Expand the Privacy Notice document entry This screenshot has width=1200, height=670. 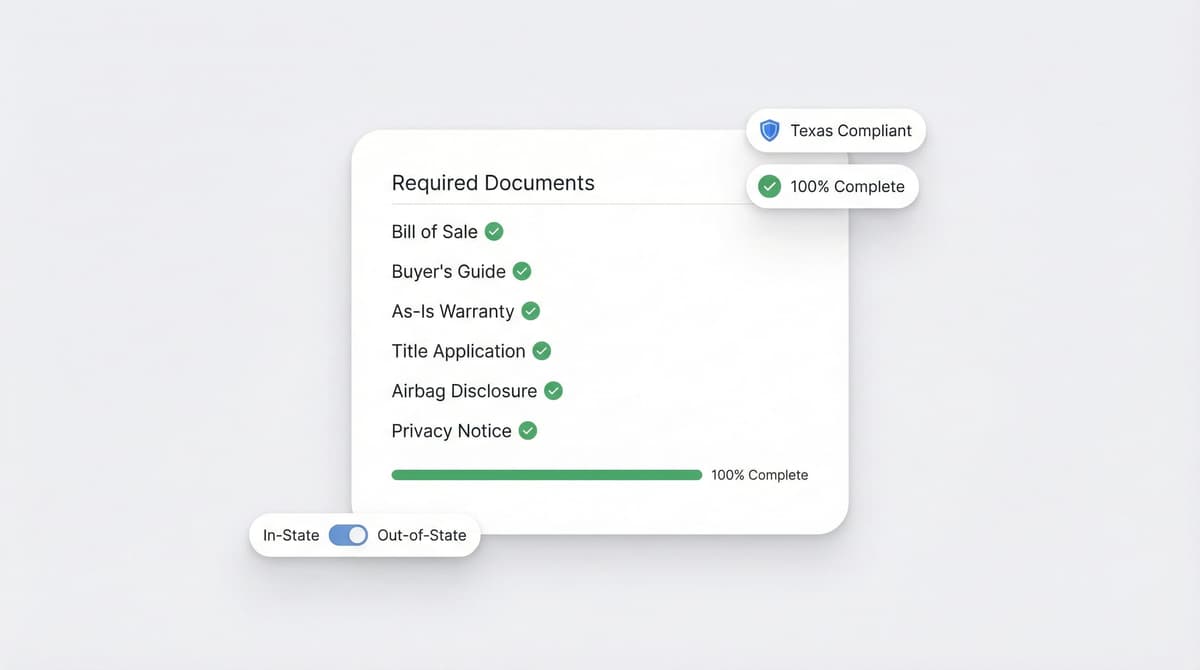[x=450, y=431]
